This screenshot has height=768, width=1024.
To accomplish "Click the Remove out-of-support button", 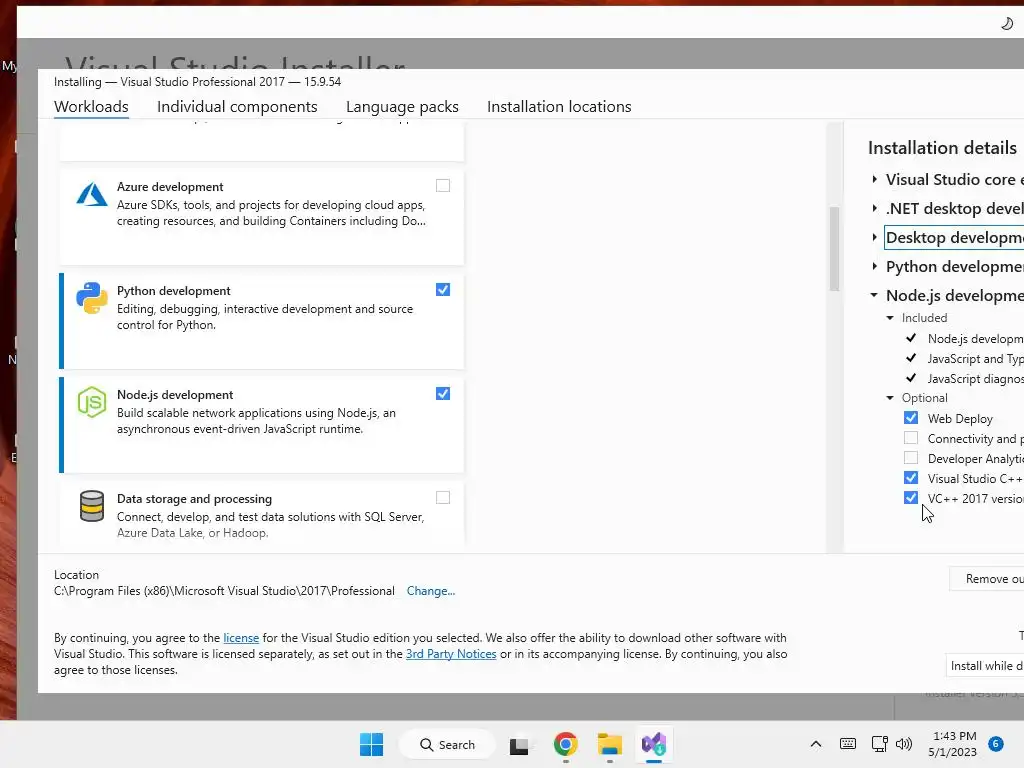I will pos(987,579).
